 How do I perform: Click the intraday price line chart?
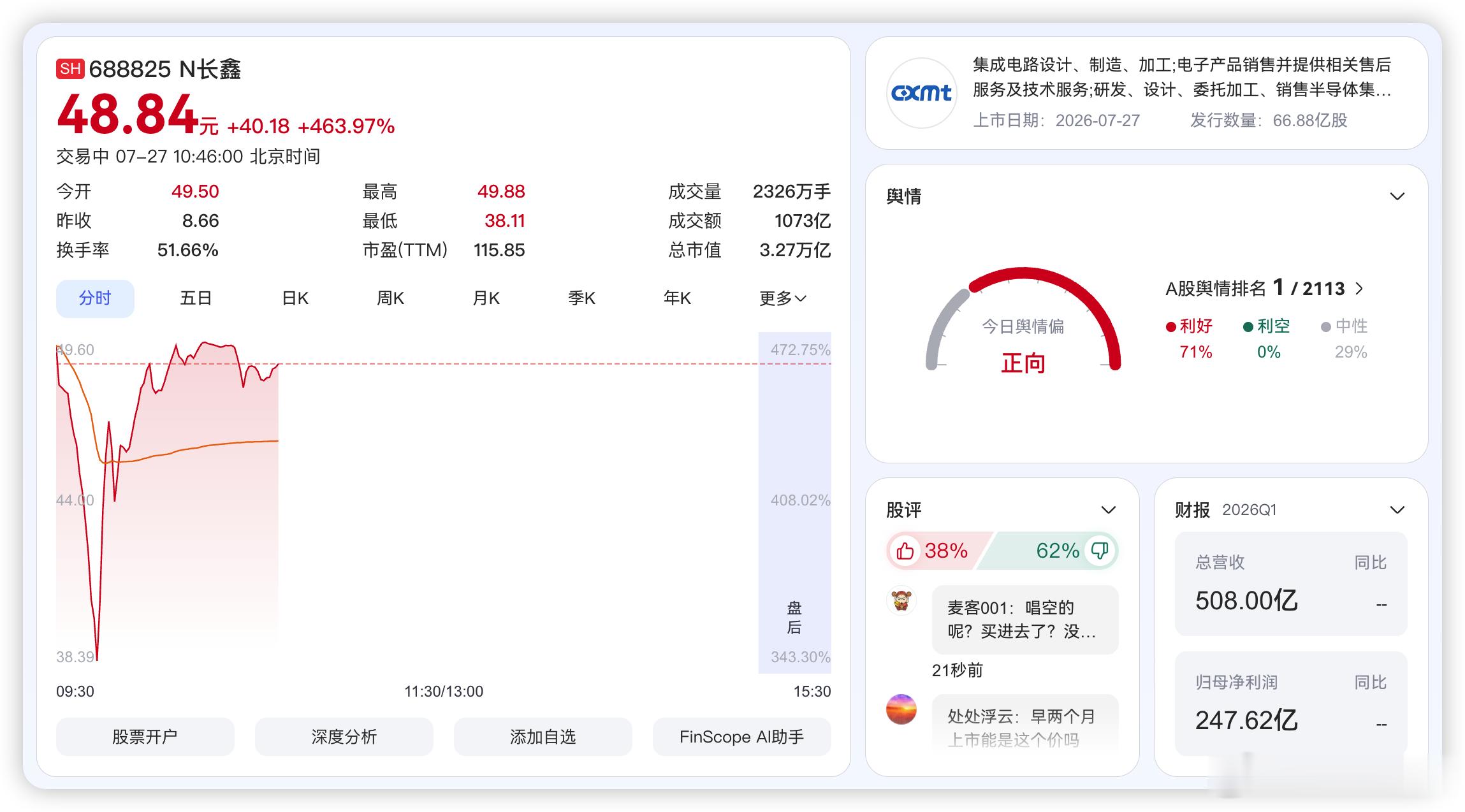(167, 500)
